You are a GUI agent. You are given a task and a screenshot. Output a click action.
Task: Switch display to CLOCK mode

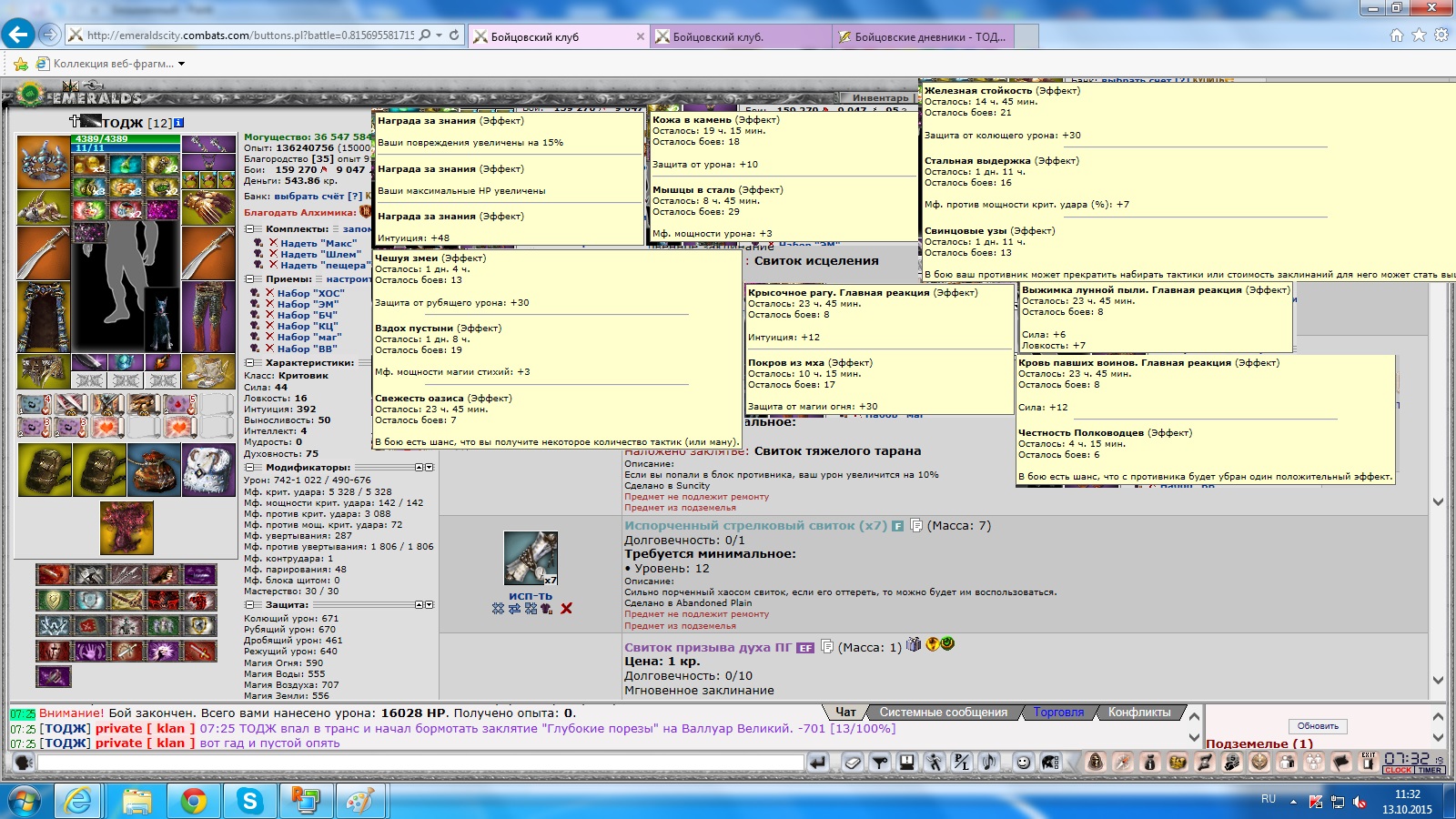pos(1398,770)
